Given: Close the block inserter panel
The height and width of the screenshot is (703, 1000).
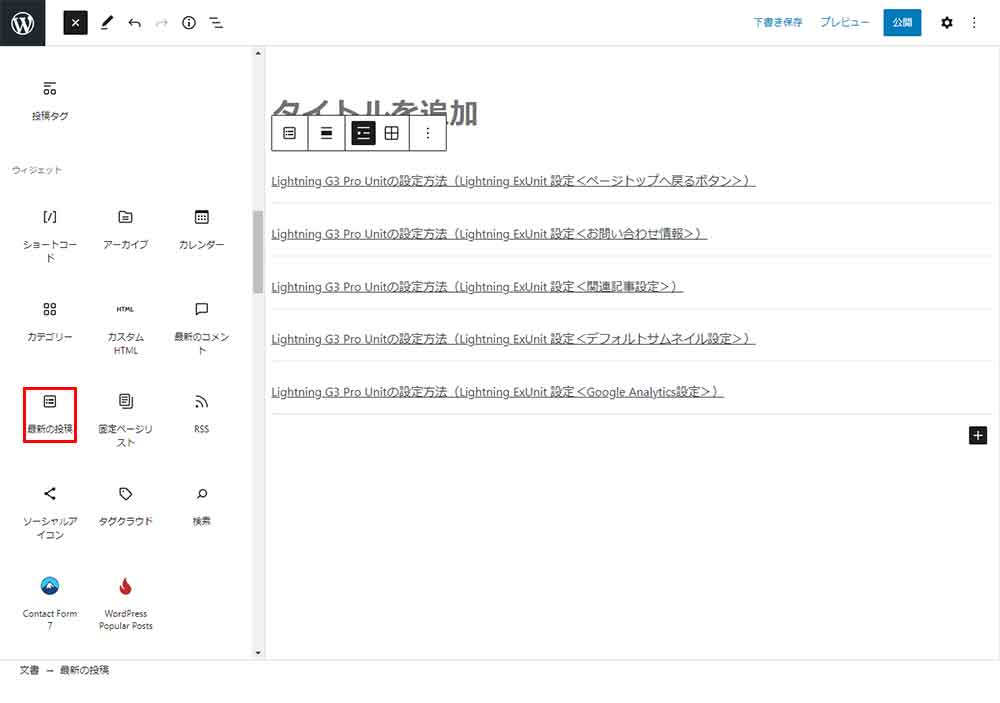Looking at the screenshot, I should pos(76,23).
